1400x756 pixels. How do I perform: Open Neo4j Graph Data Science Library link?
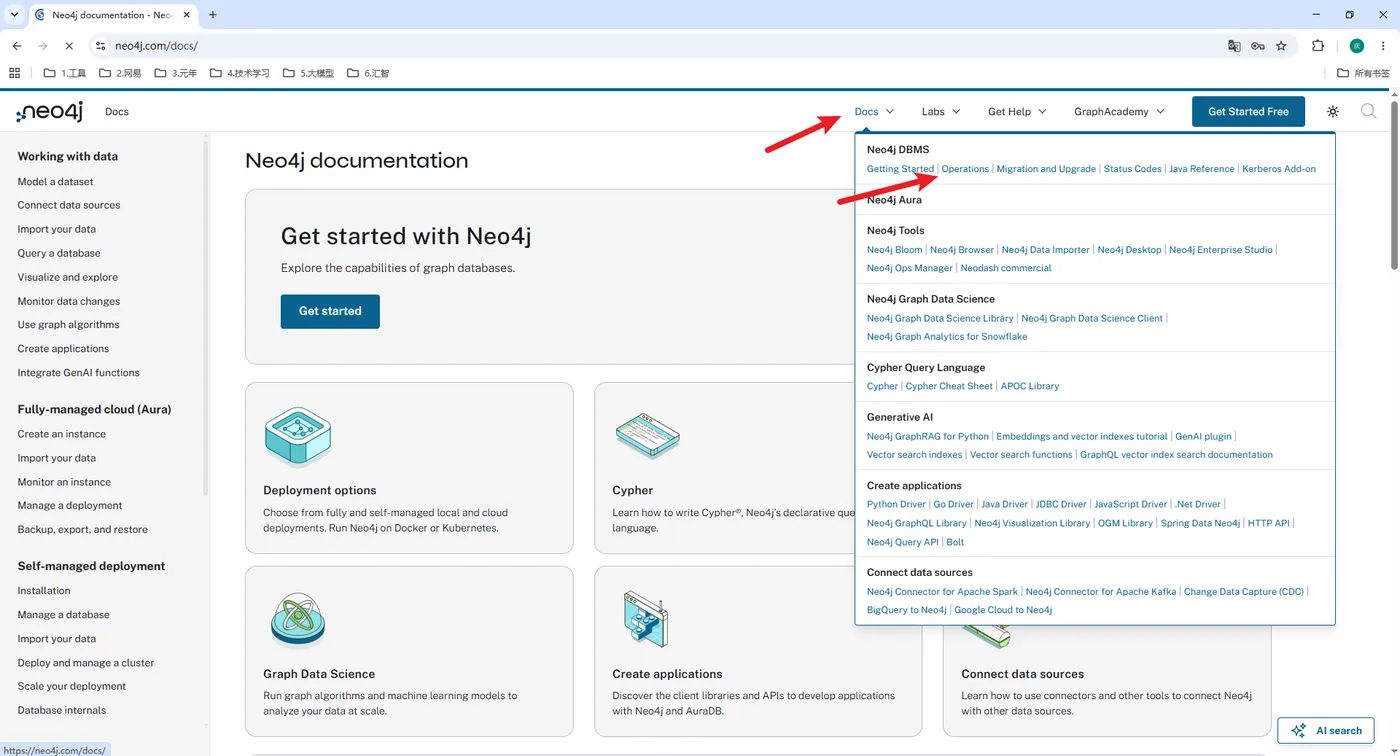coord(940,319)
